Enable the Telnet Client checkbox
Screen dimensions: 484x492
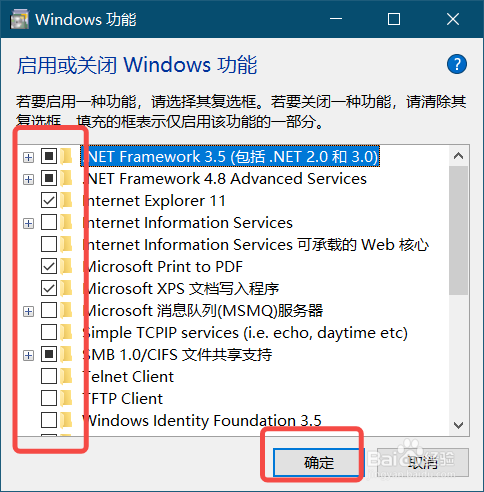pos(49,377)
